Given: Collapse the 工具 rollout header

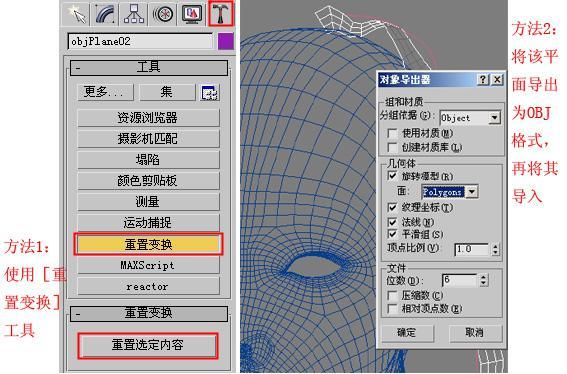Looking at the screenshot, I should 149,67.
